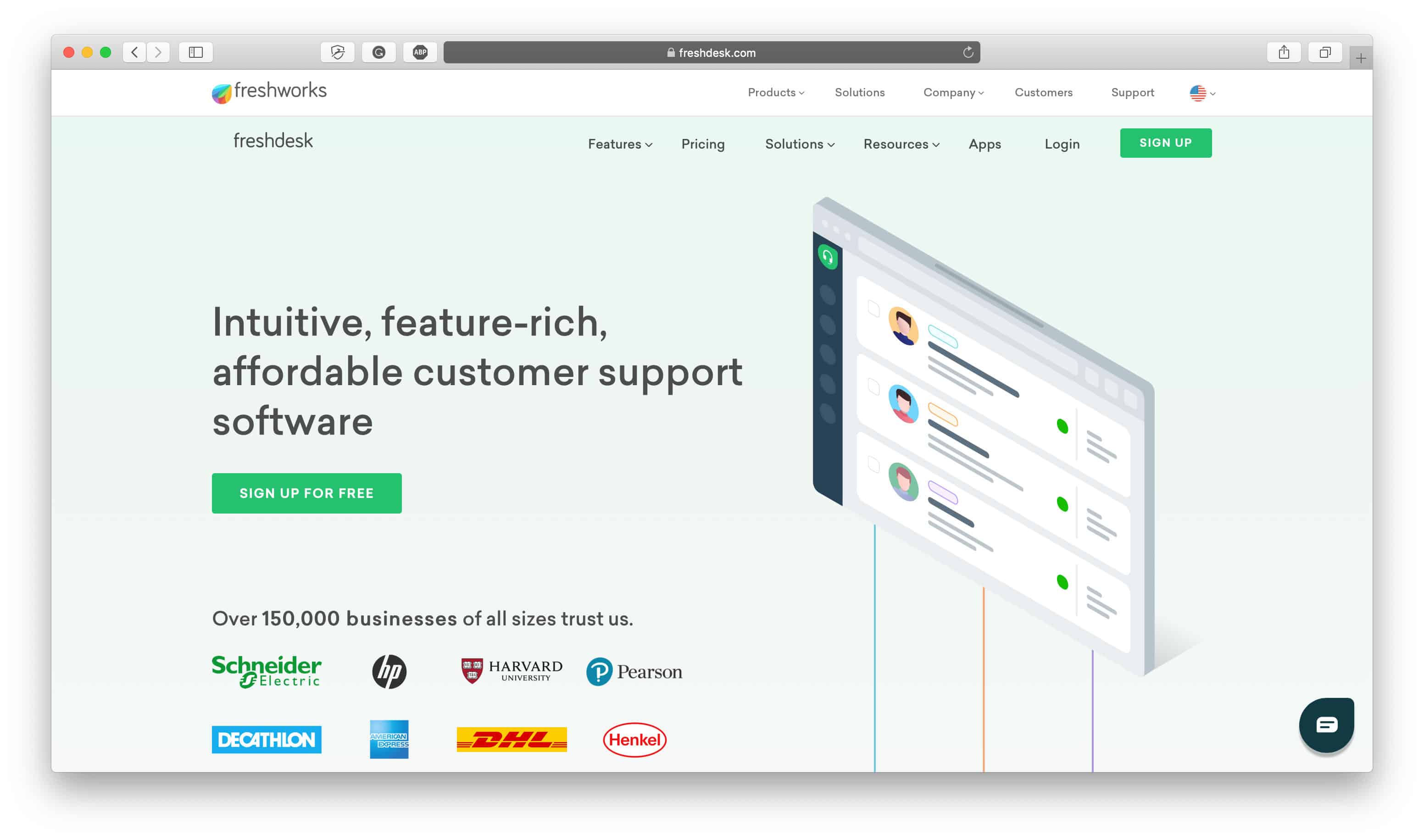Expand the Solutions dropdown in Freshdesk nav
The width and height of the screenshot is (1424, 840).
[x=799, y=143]
